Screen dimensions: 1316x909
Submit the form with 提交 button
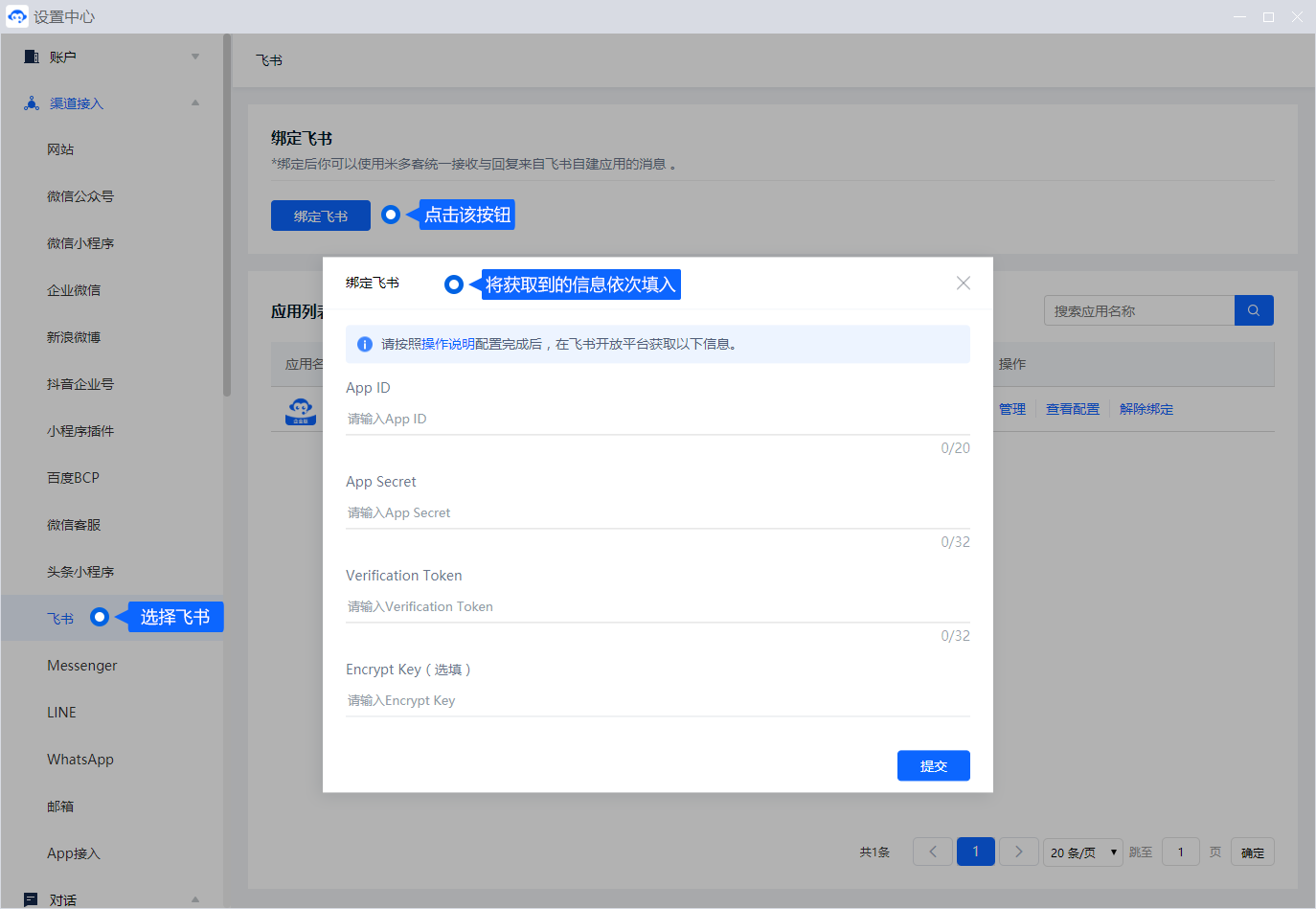pos(933,765)
